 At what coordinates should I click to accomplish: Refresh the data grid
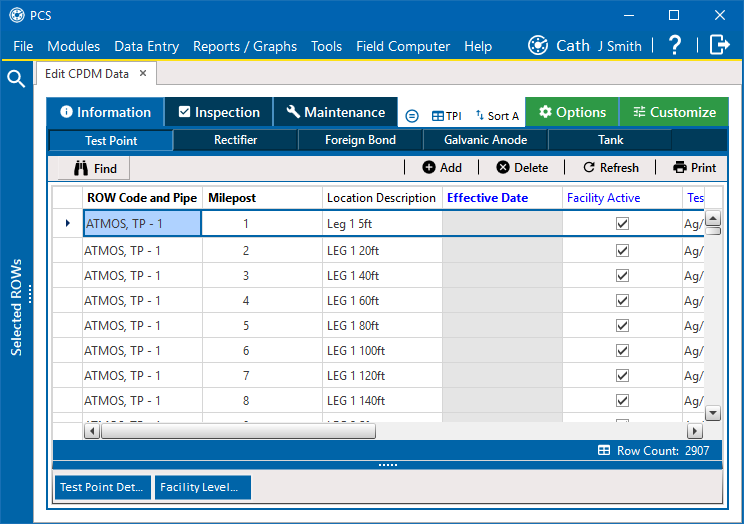[610, 168]
